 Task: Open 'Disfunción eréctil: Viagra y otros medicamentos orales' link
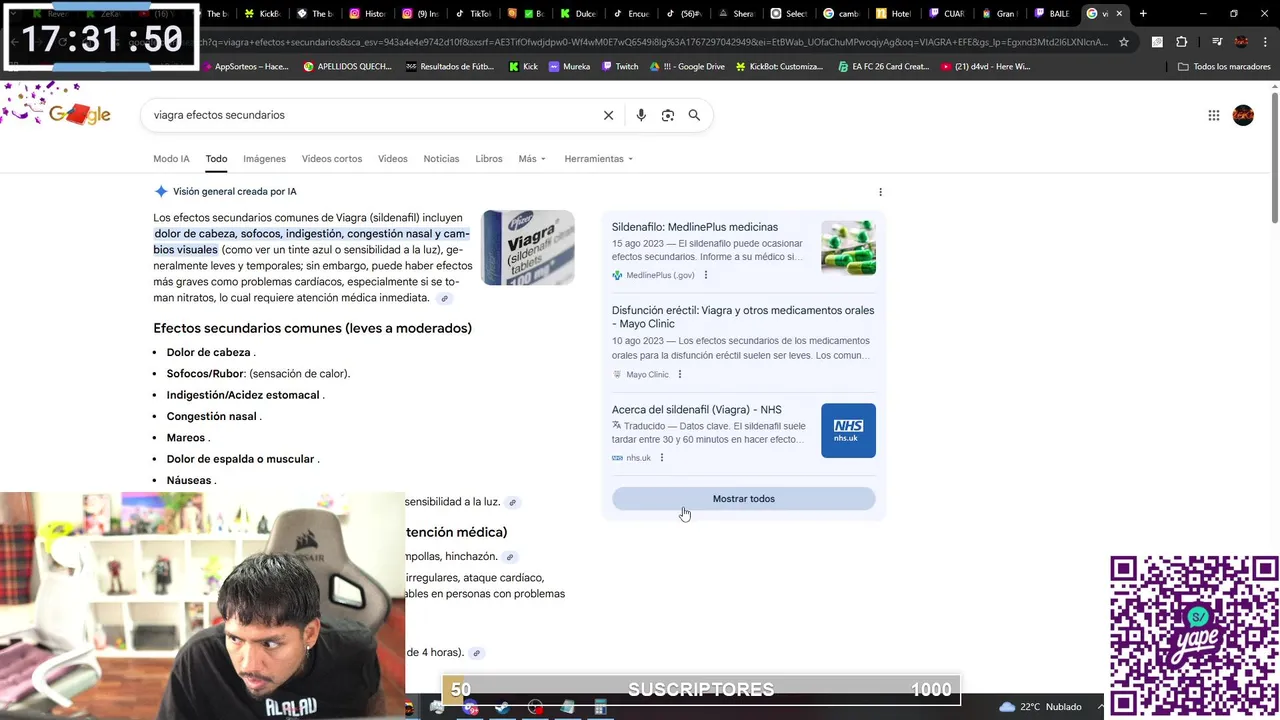(x=743, y=317)
